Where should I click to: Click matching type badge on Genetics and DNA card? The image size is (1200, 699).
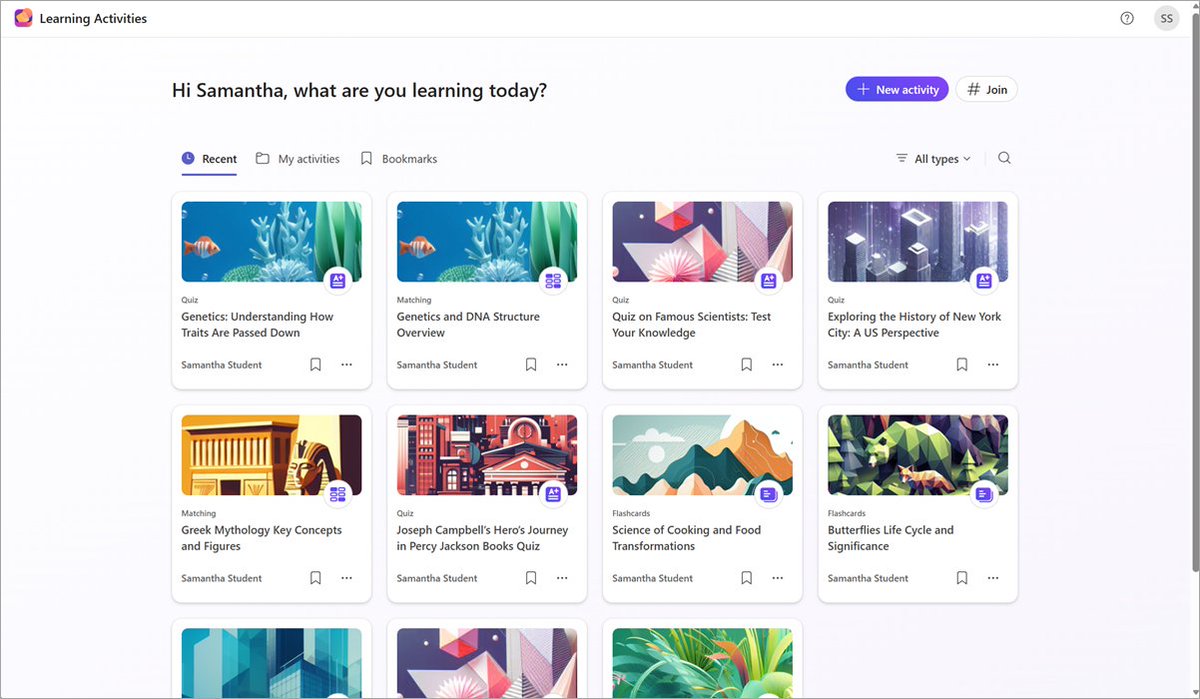[x=553, y=281]
